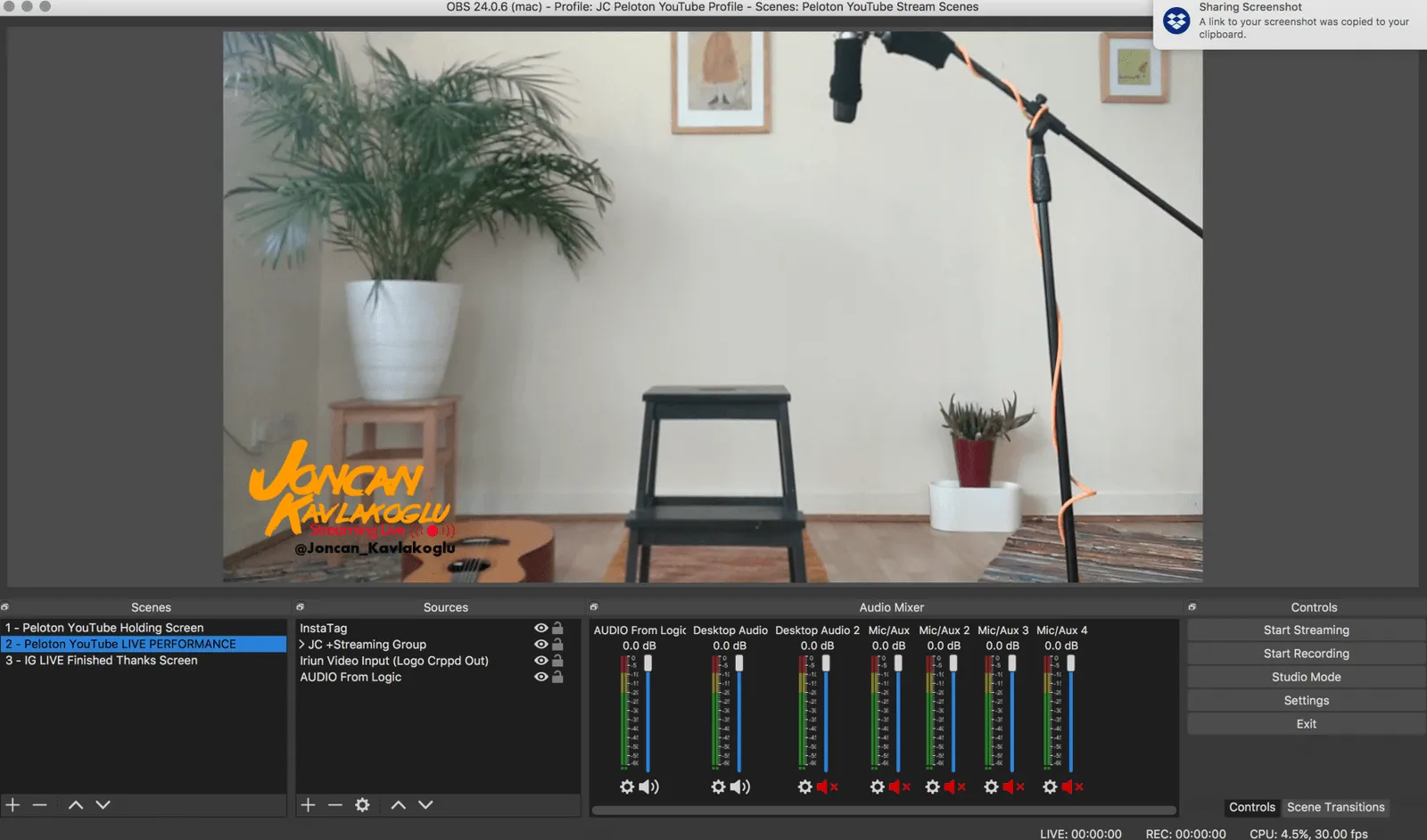Undock the Audio Mixer panel
Screen dimensions: 1427x840
coord(594,606)
